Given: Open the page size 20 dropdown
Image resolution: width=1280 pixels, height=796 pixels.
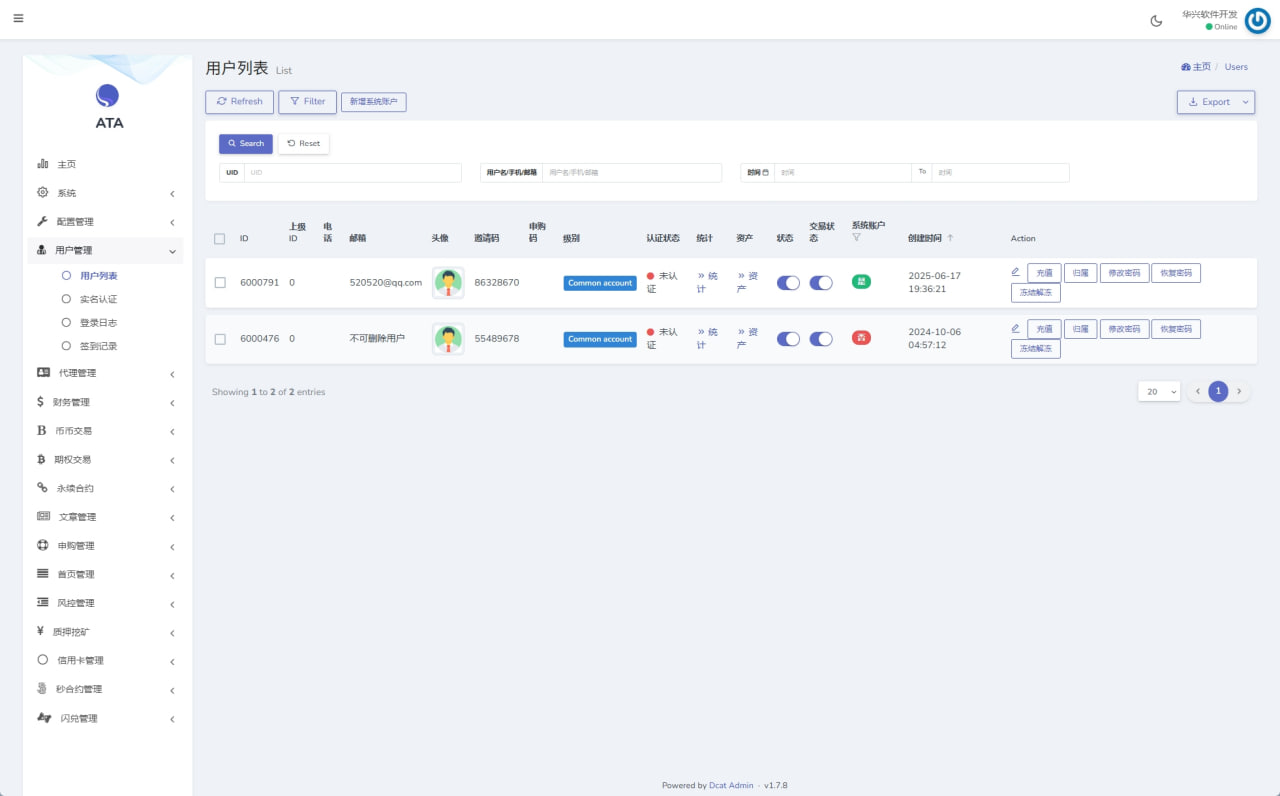Looking at the screenshot, I should (x=1159, y=392).
